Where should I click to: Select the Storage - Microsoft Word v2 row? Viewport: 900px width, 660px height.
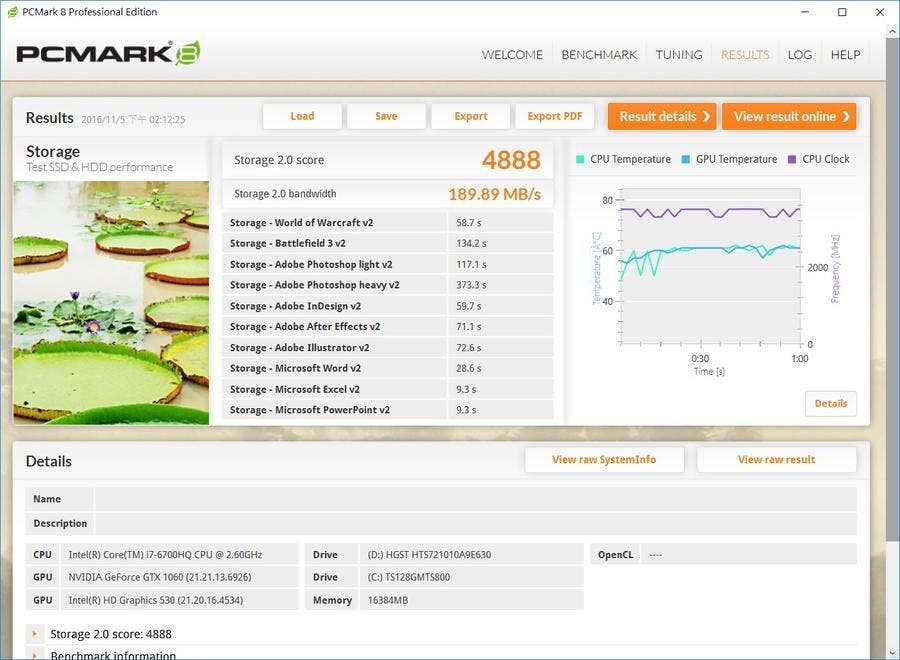coord(387,368)
